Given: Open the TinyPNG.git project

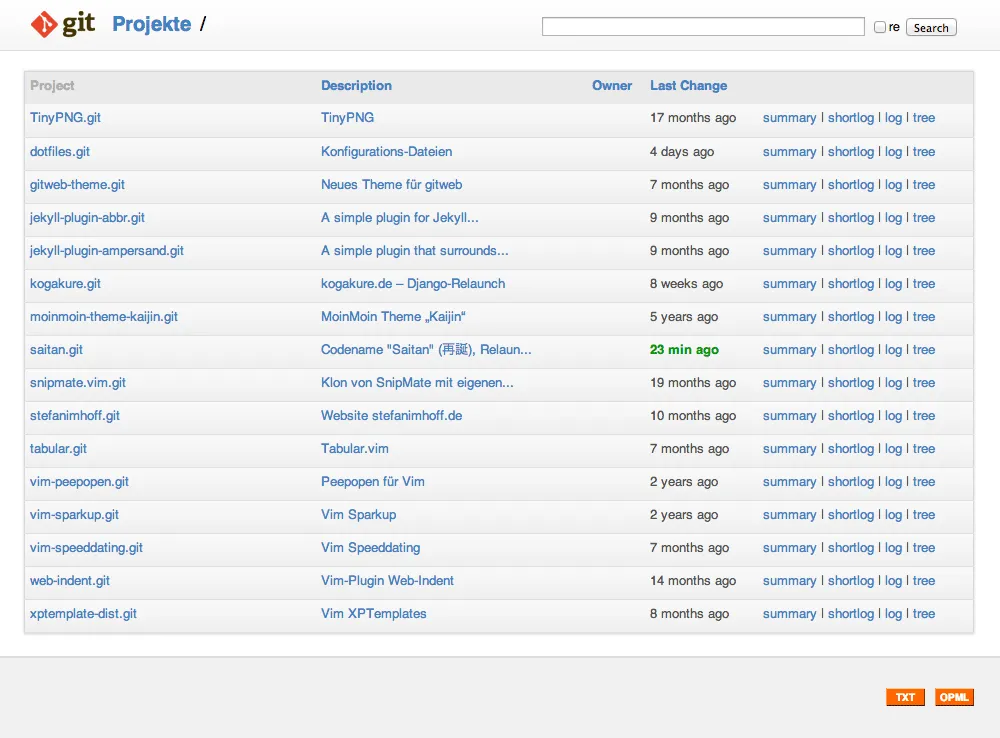Looking at the screenshot, I should (64, 117).
